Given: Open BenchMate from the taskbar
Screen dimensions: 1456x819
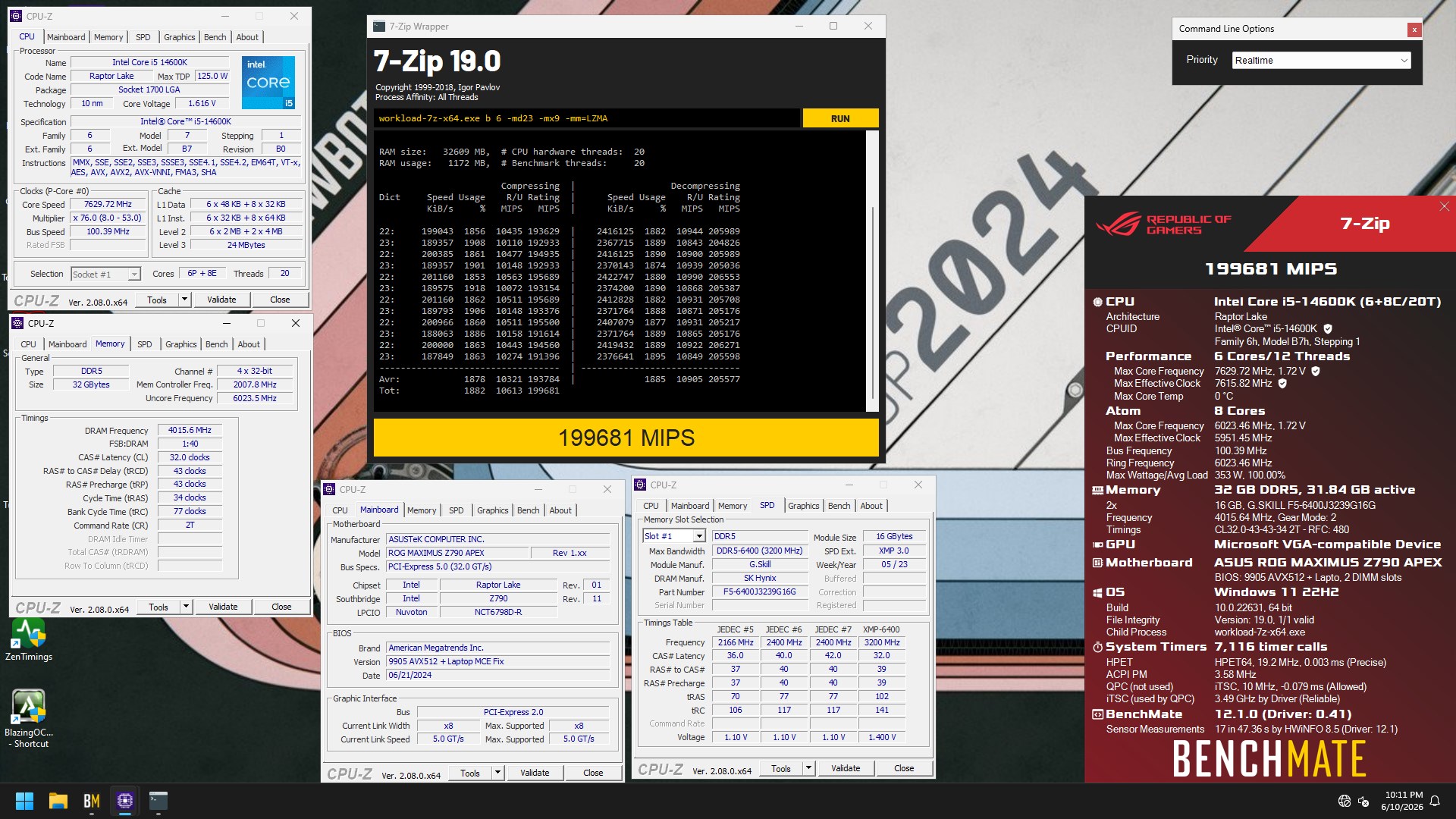Looking at the screenshot, I should coord(92,801).
